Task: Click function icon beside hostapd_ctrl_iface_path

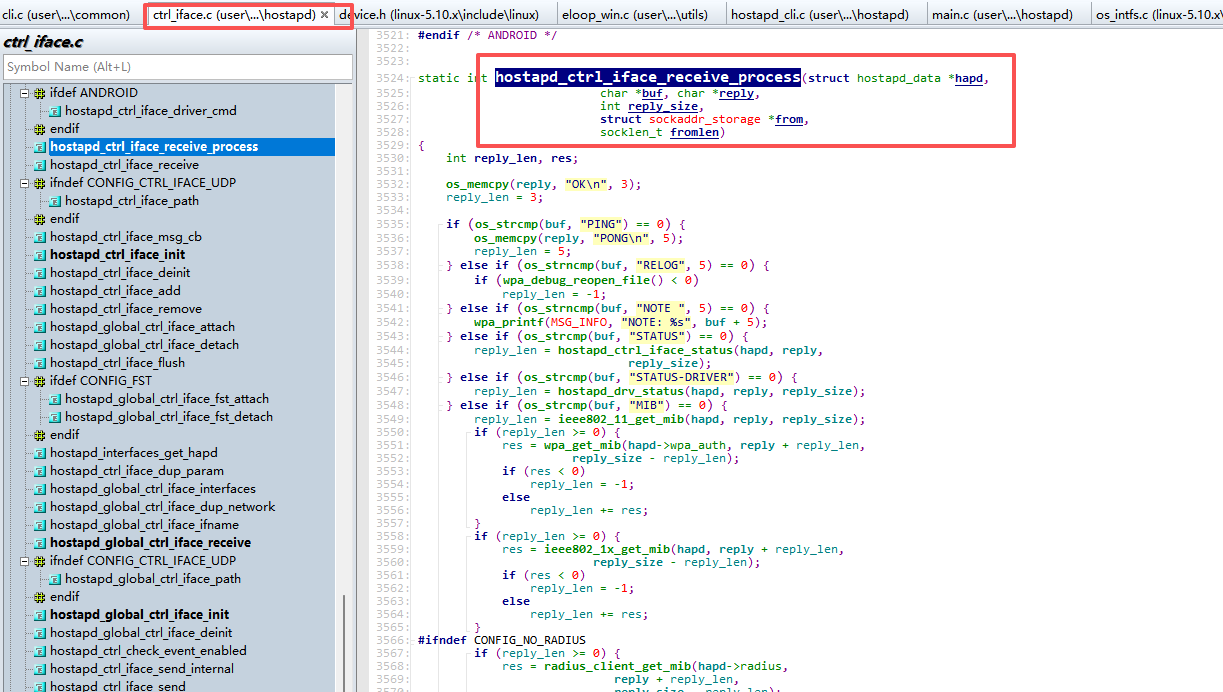Action: pyautogui.click(x=55, y=201)
